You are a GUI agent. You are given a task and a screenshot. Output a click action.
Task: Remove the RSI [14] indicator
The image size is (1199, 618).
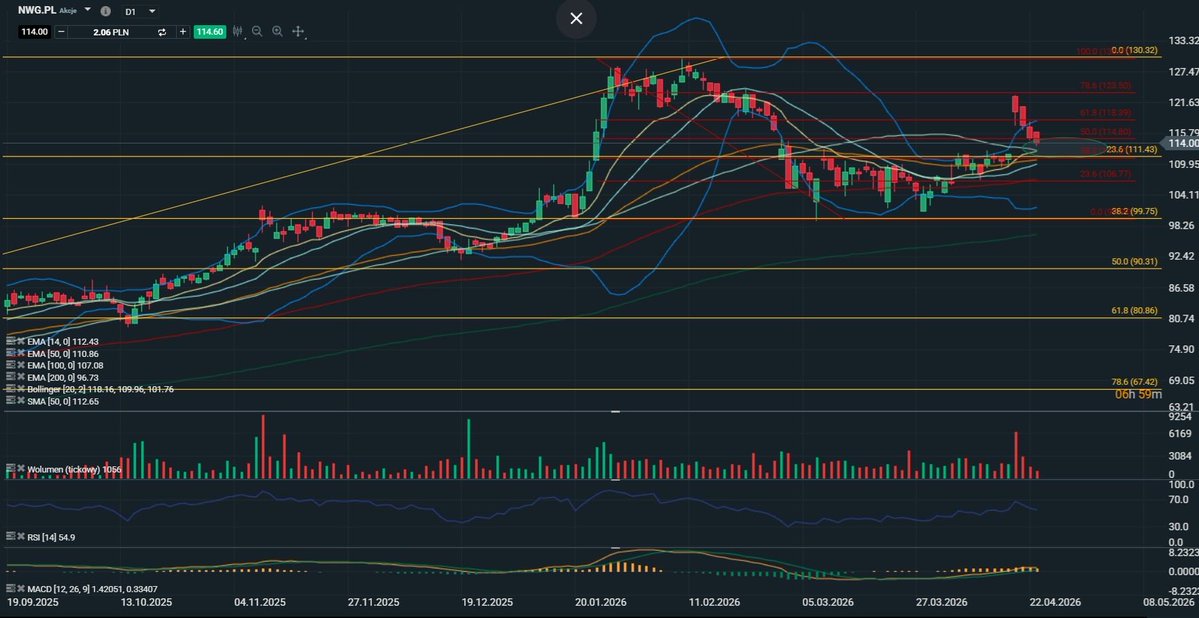pos(20,537)
